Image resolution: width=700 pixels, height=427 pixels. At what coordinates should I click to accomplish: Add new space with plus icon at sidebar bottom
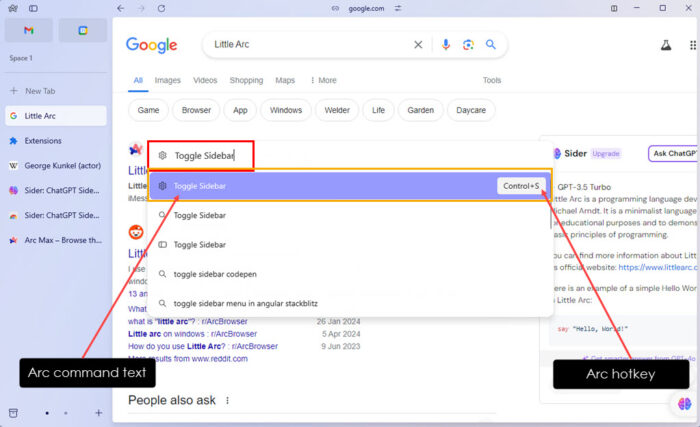[99, 413]
